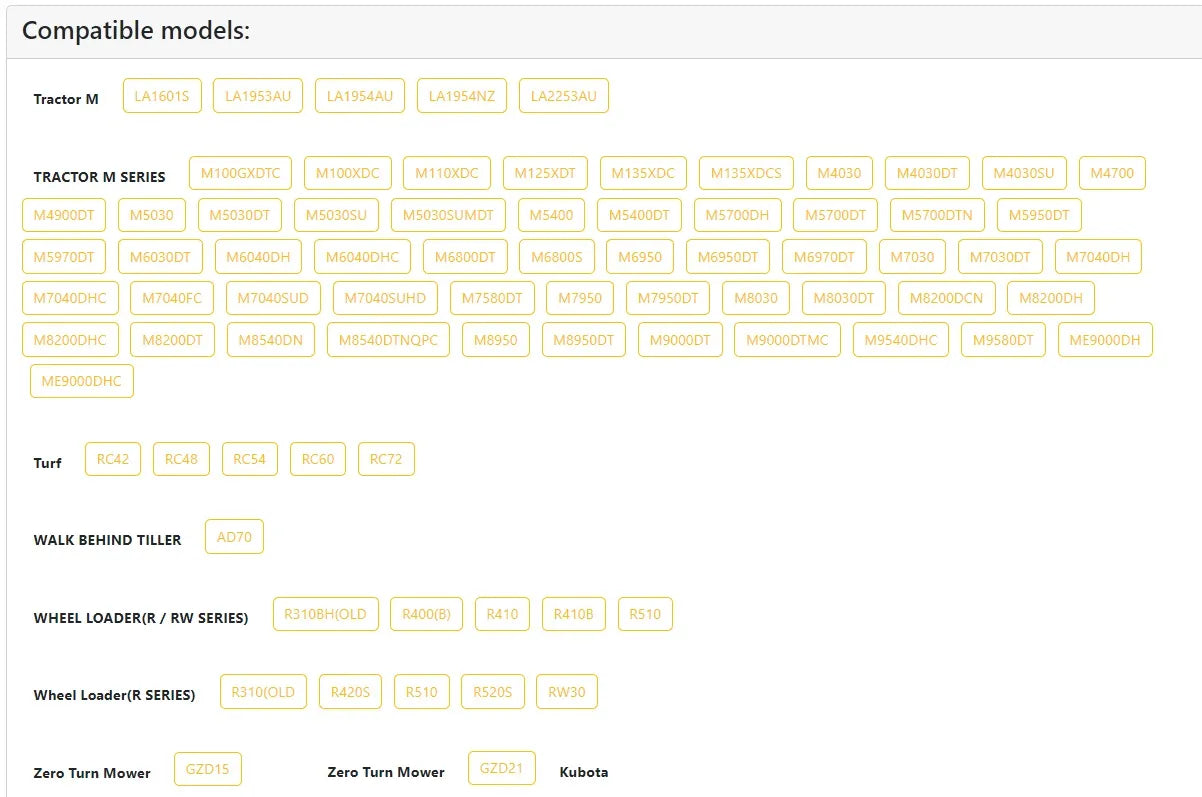Click the RC48 turf model
Image resolution: width=1202 pixels, height=797 pixels.
pyautogui.click(x=181, y=459)
